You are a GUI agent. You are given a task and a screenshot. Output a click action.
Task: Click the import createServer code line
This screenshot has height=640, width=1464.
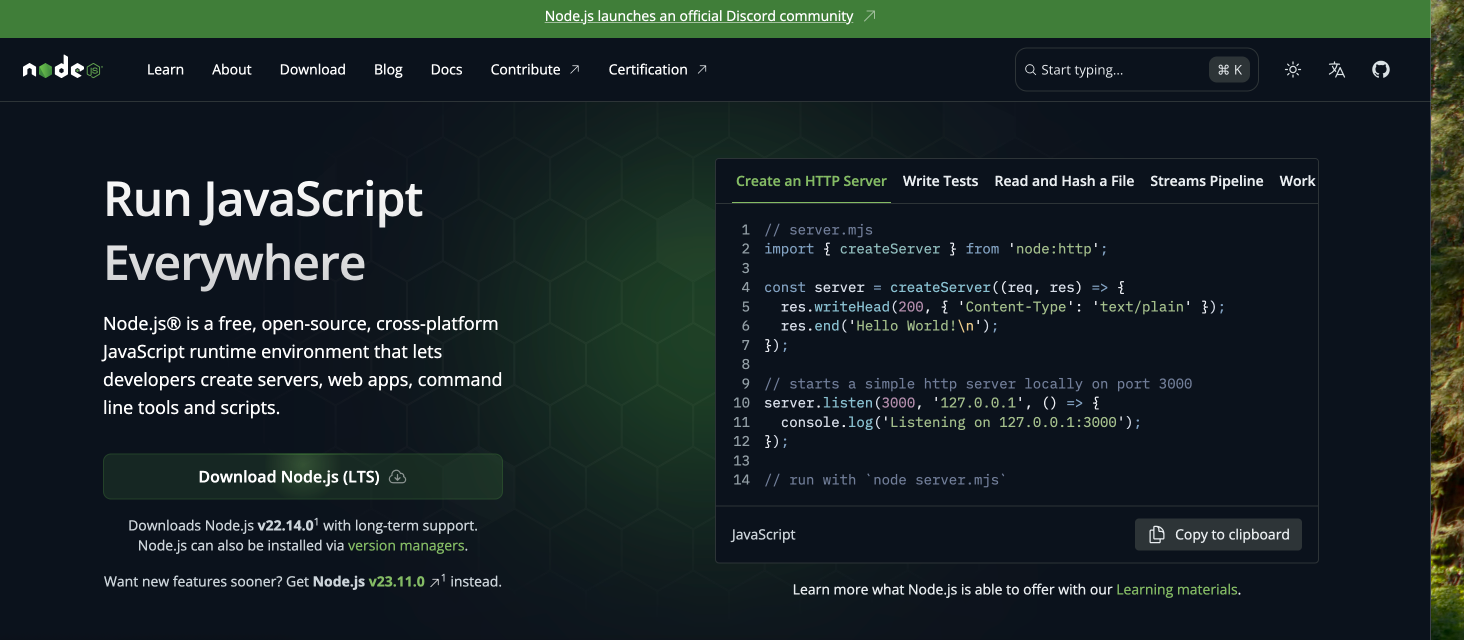coord(936,249)
